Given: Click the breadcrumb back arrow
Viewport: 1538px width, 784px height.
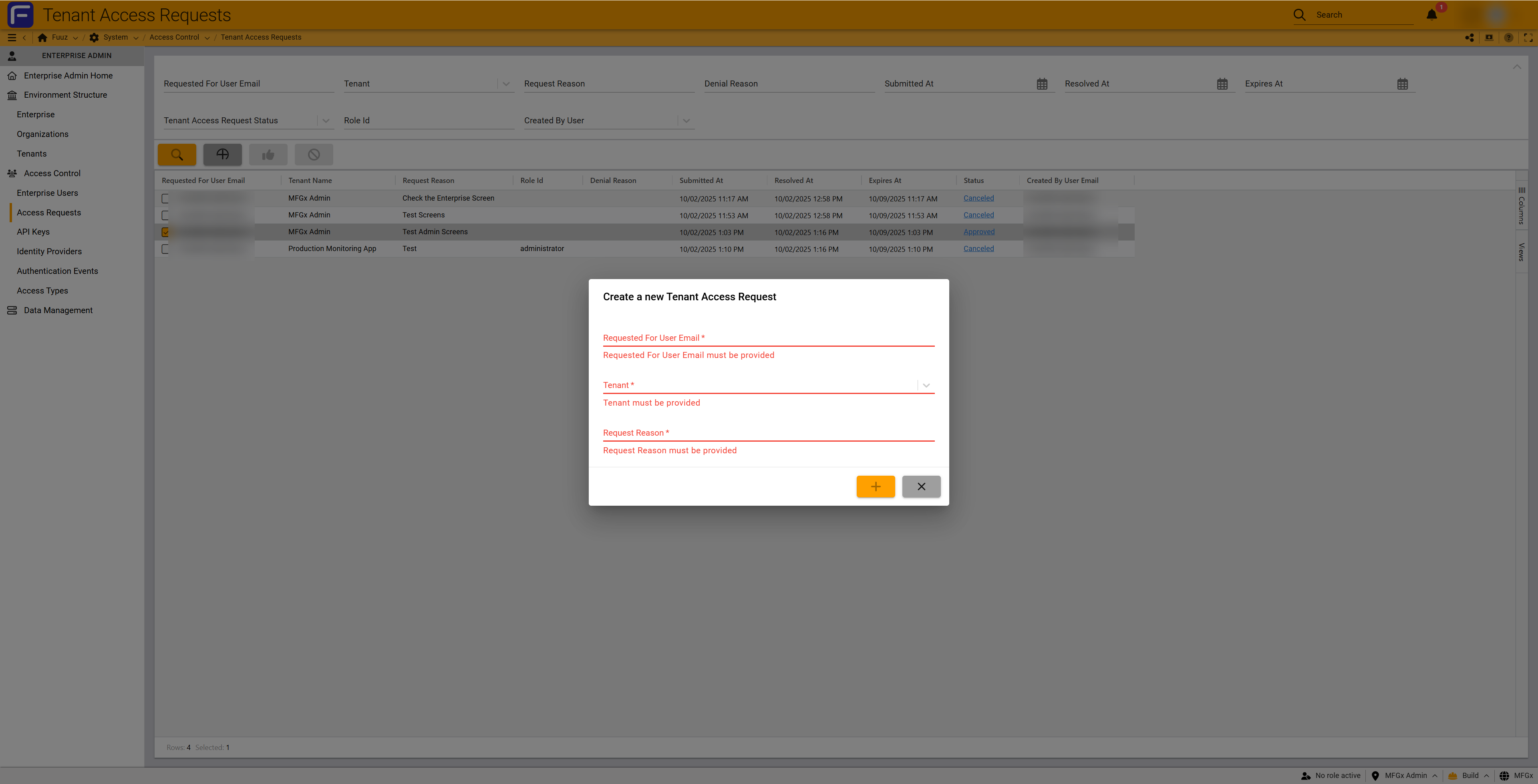Looking at the screenshot, I should 24,38.
